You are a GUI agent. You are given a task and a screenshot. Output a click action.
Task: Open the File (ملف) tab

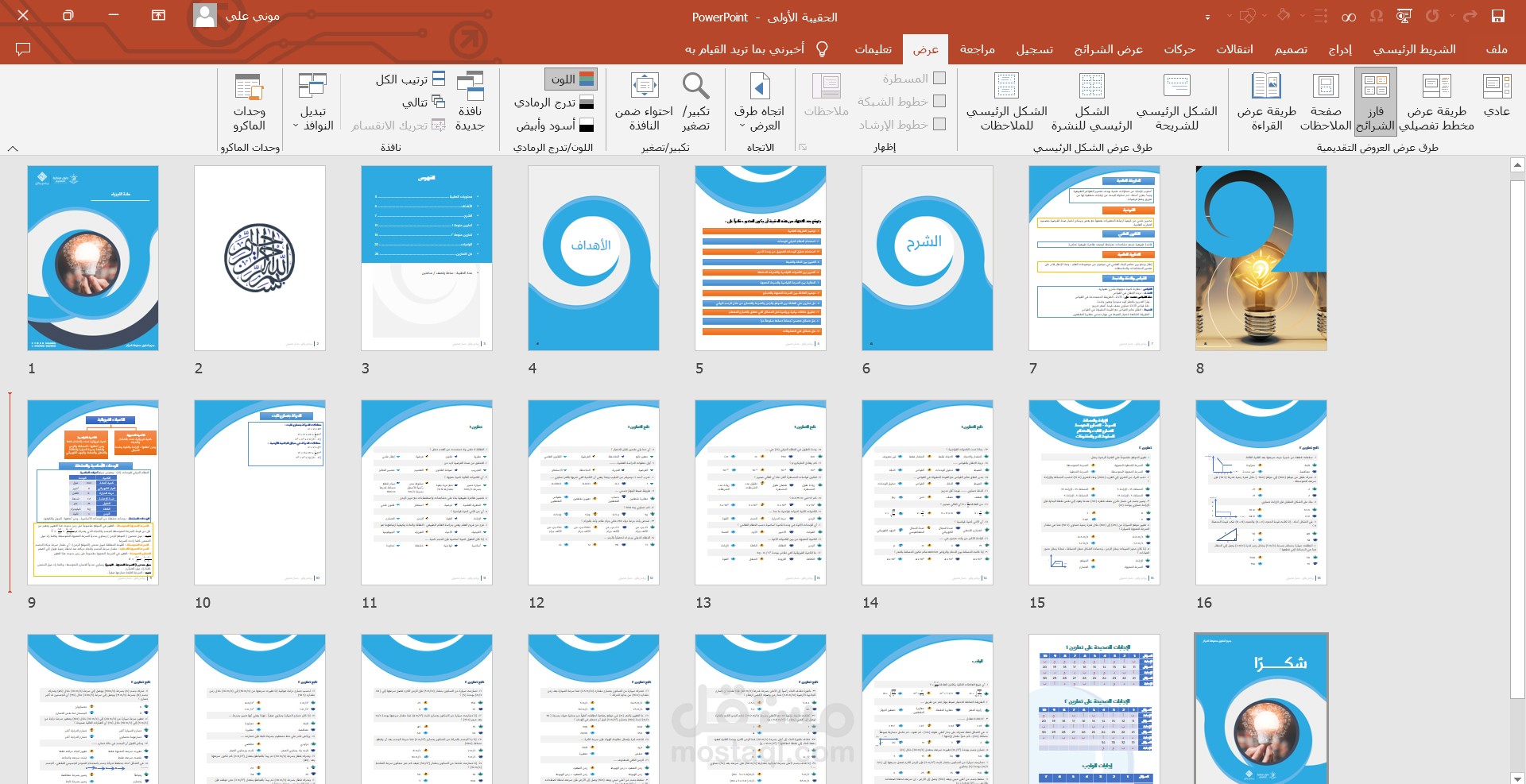(1497, 49)
